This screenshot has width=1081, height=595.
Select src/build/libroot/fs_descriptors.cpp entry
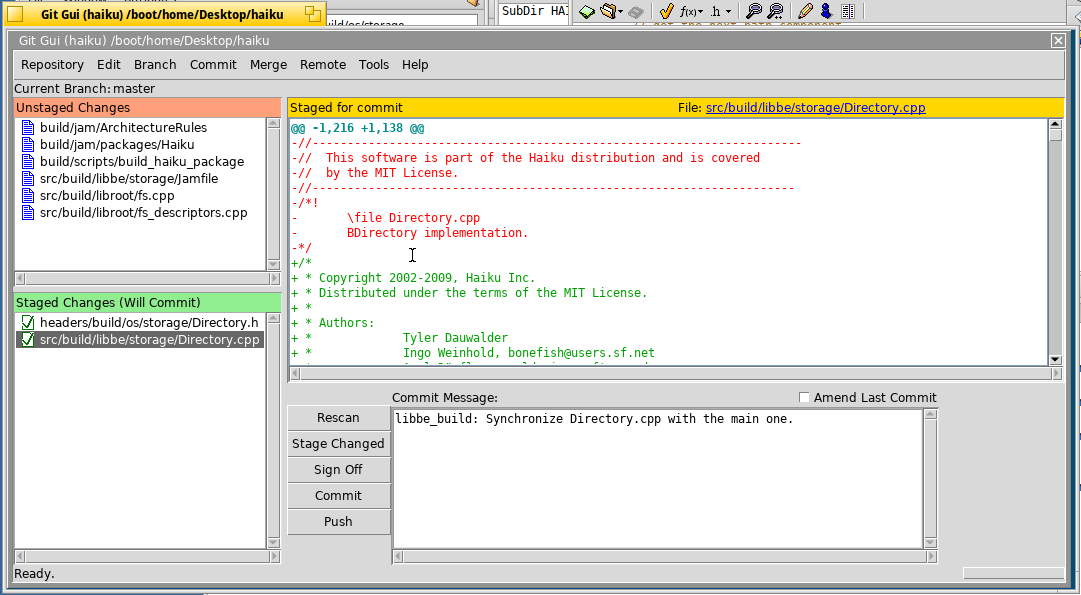pyautogui.click(x=143, y=212)
